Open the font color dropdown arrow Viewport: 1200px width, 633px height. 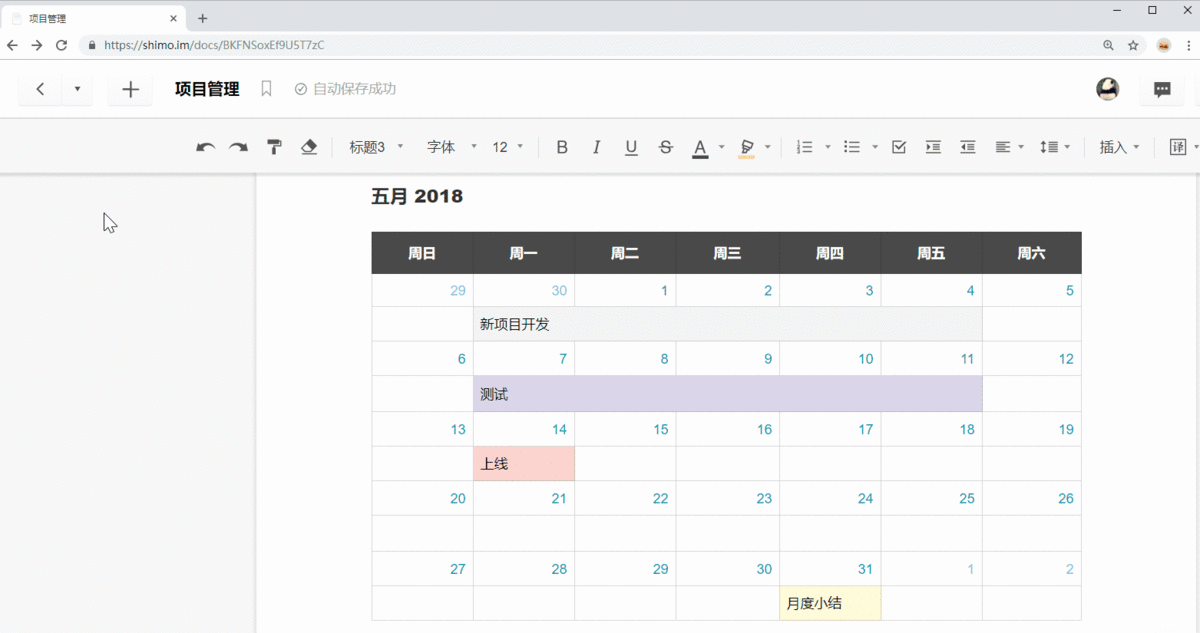(x=721, y=147)
